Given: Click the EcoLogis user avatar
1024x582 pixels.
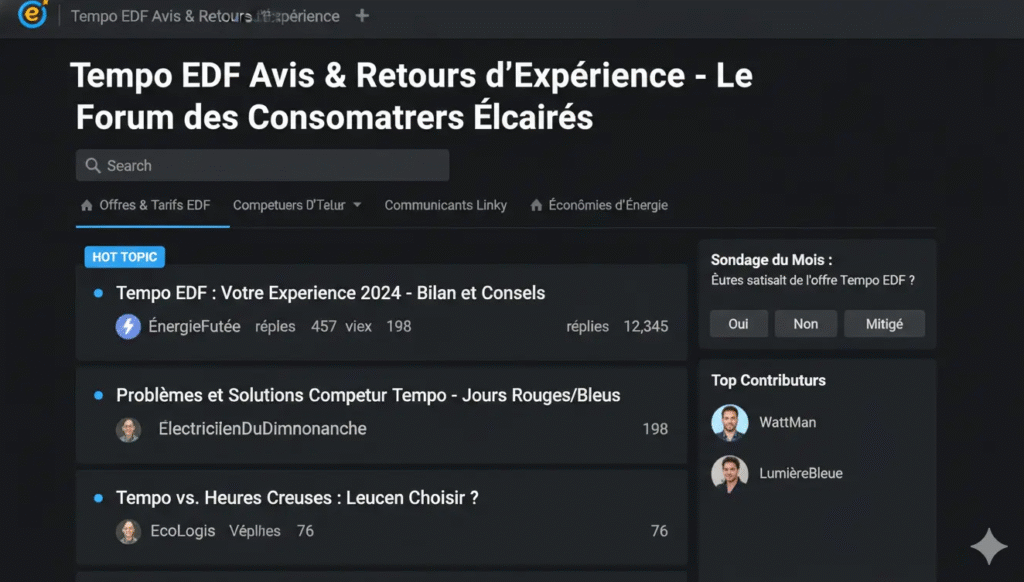Looking at the screenshot, I should [128, 531].
